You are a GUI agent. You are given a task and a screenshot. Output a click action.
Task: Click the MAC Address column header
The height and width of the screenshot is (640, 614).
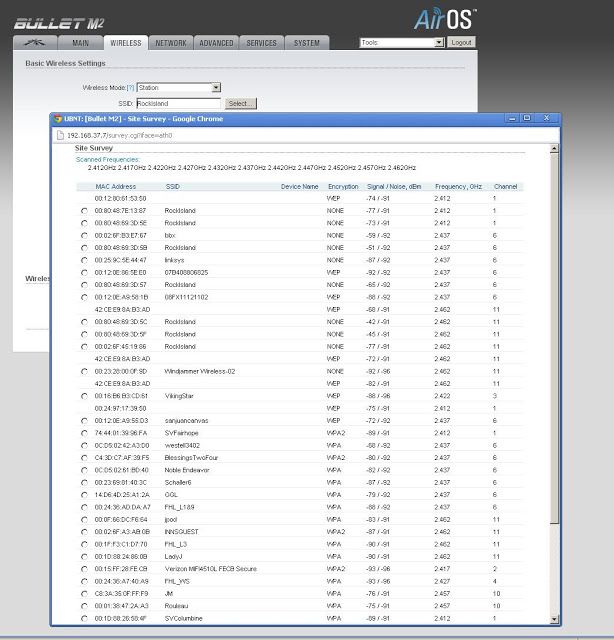tap(116, 187)
